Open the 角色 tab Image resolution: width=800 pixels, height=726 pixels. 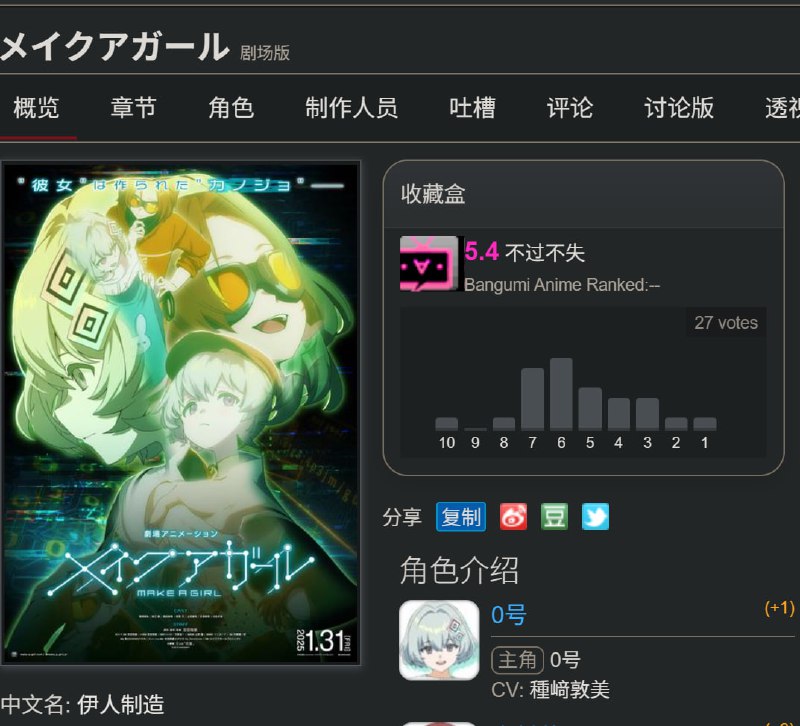(x=231, y=108)
